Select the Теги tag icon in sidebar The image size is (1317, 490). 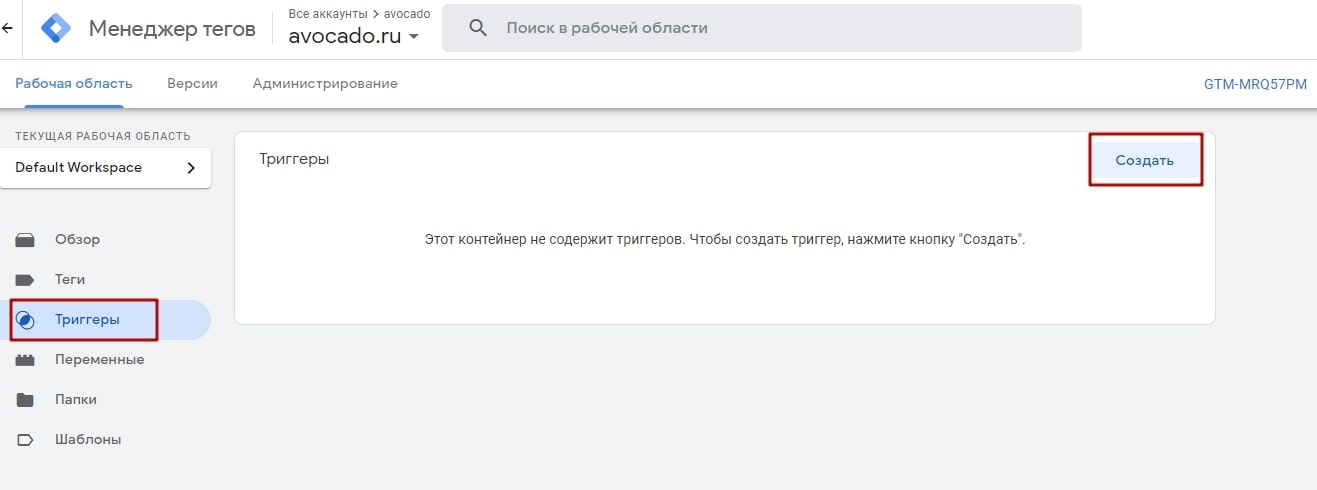point(26,280)
